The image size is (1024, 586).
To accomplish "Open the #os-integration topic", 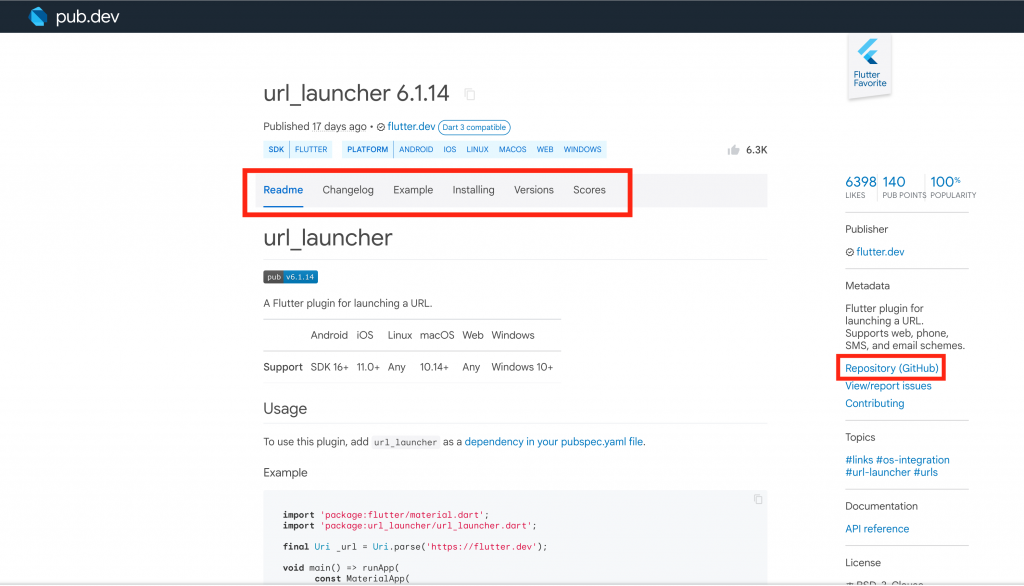I will click(x=913, y=460).
